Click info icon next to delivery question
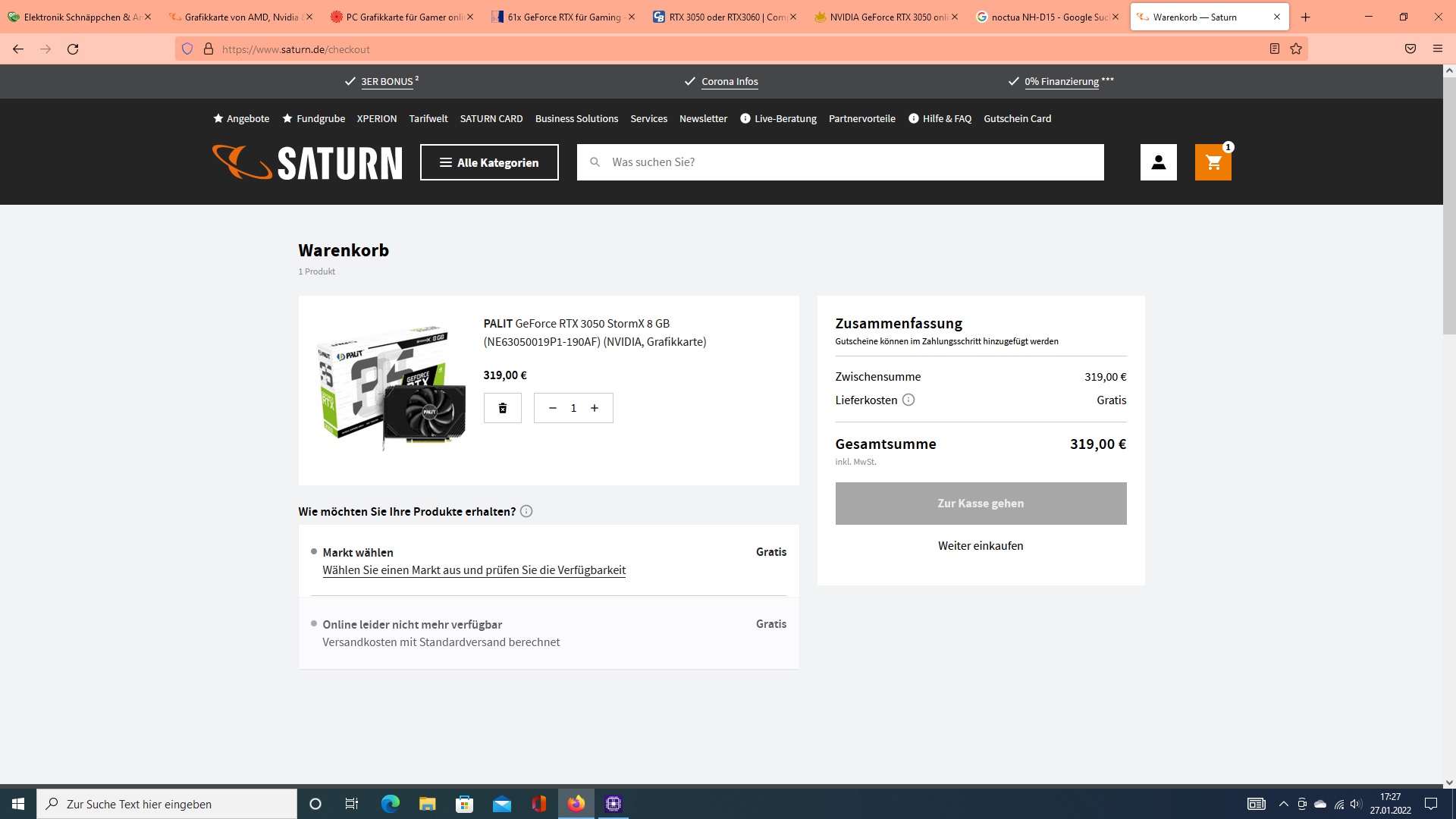The image size is (1456, 819). pos(526,511)
